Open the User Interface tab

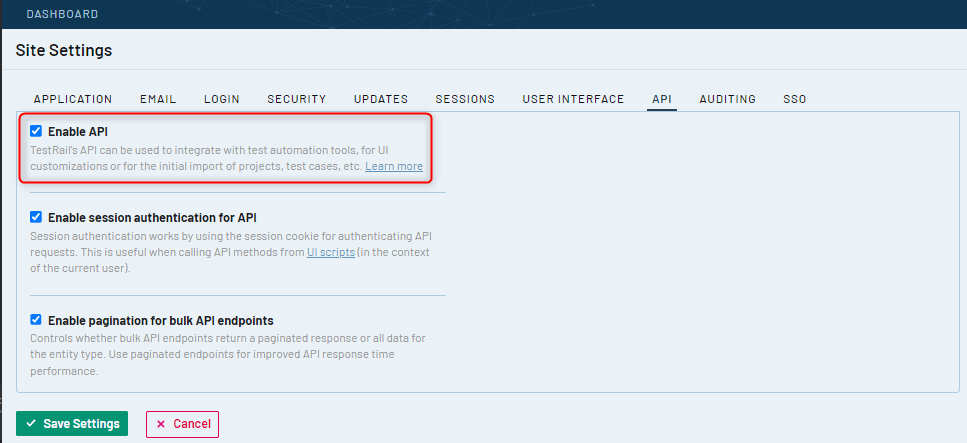pyautogui.click(x=573, y=99)
